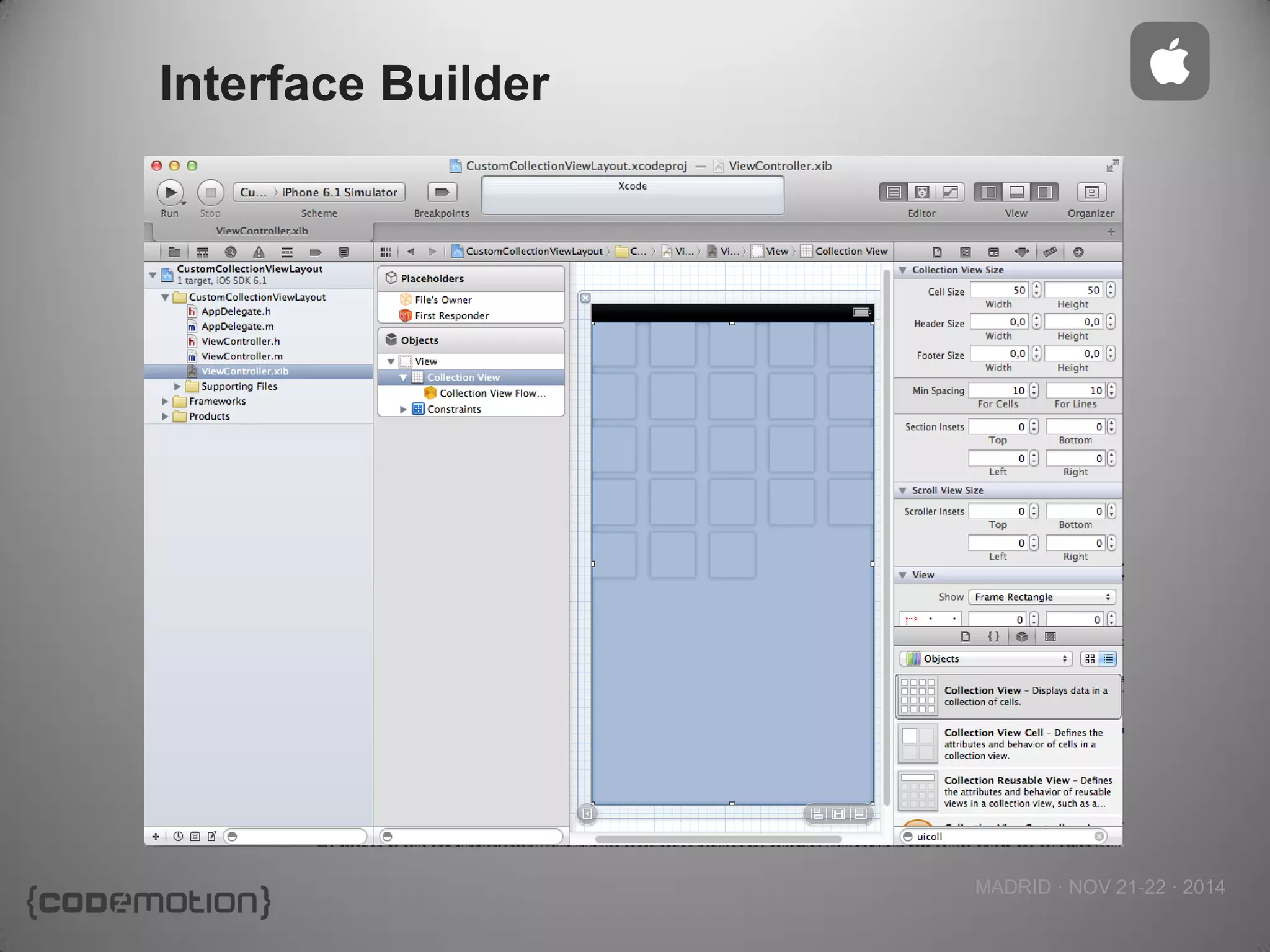Image resolution: width=1270 pixels, height=952 pixels.
Task: Click Min Spacing For Cells field
Action: tap(998, 390)
